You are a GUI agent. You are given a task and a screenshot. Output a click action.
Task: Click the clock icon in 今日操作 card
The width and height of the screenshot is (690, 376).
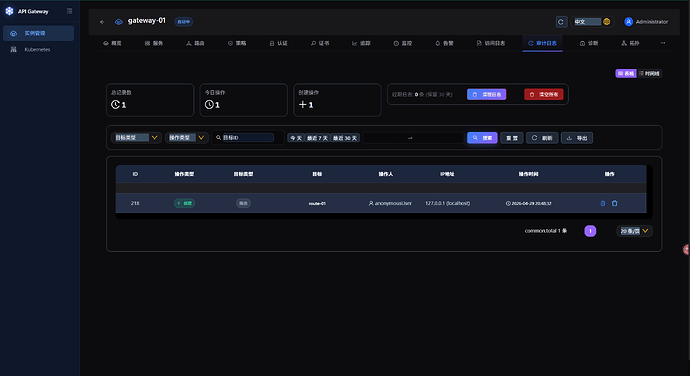click(209, 104)
